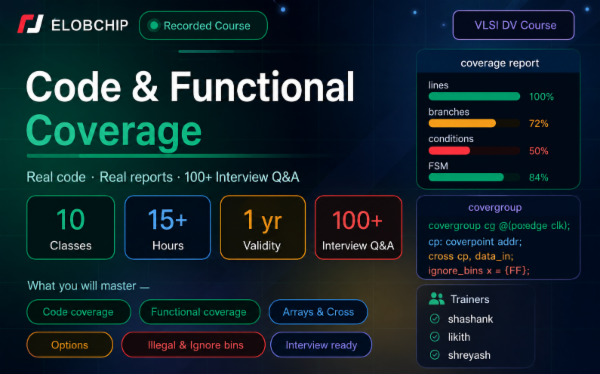Viewport: 600px width, 374px height.
Task: Click the purple 'covergroup' panel title
Action: click(x=495, y=207)
